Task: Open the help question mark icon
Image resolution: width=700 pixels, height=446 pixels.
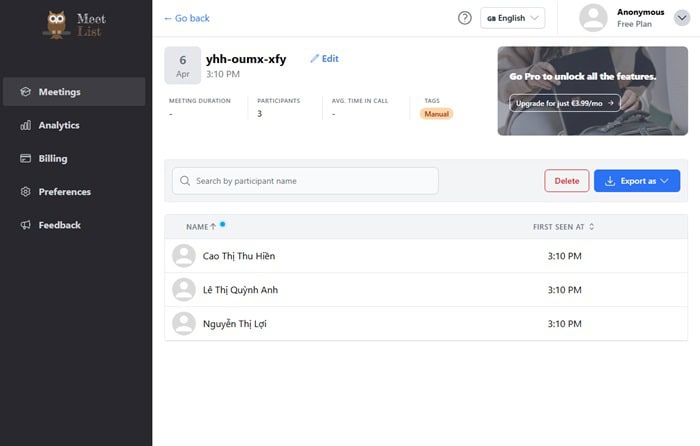Action: click(x=465, y=18)
